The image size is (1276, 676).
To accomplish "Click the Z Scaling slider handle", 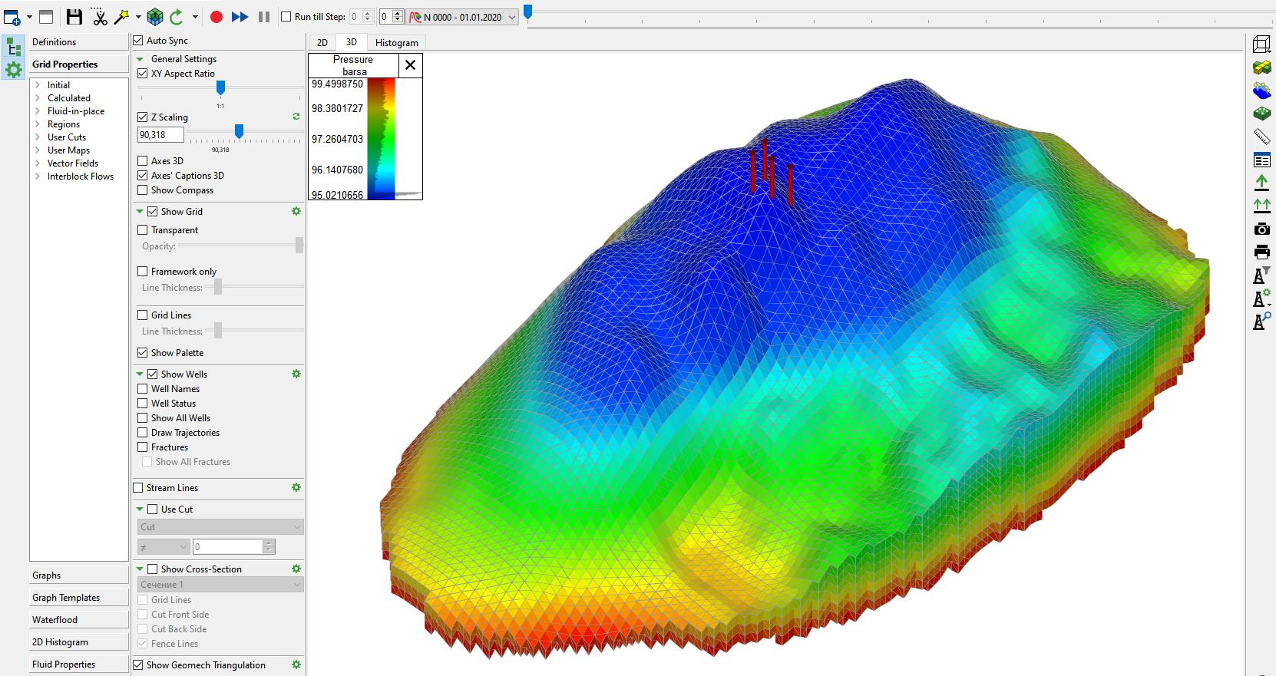I will pyautogui.click(x=239, y=131).
